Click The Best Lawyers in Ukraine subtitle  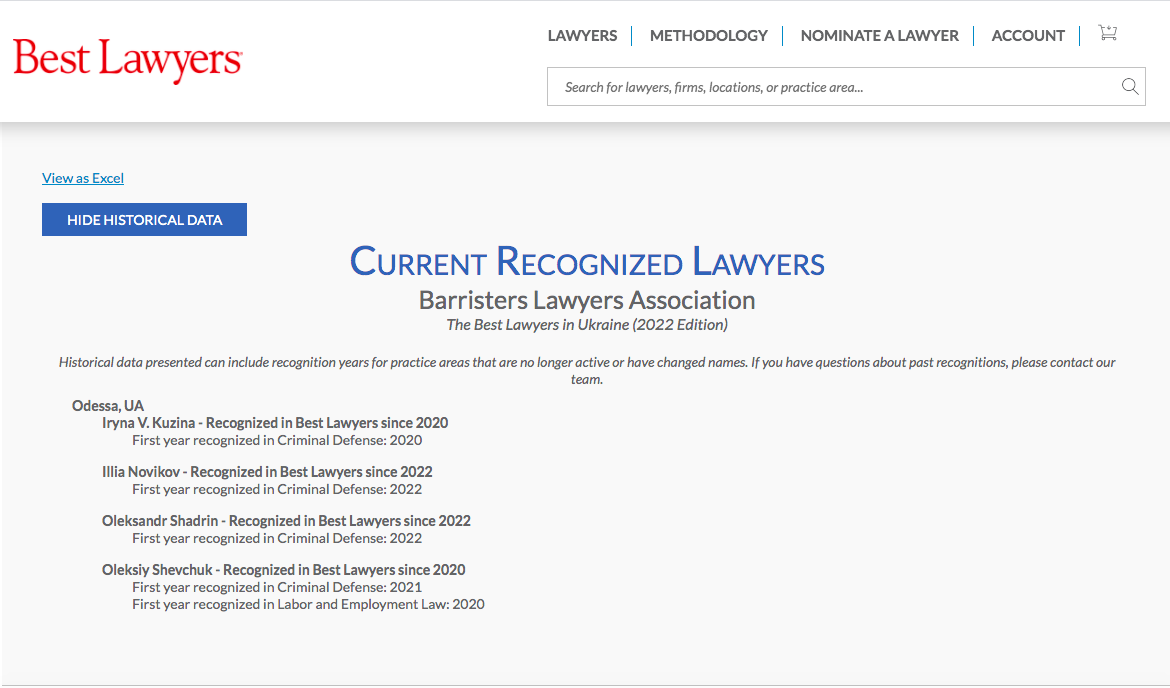[x=586, y=325]
